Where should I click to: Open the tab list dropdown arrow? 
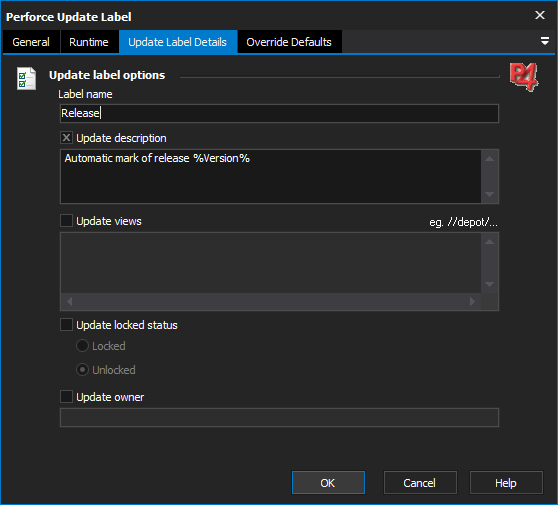point(544,41)
